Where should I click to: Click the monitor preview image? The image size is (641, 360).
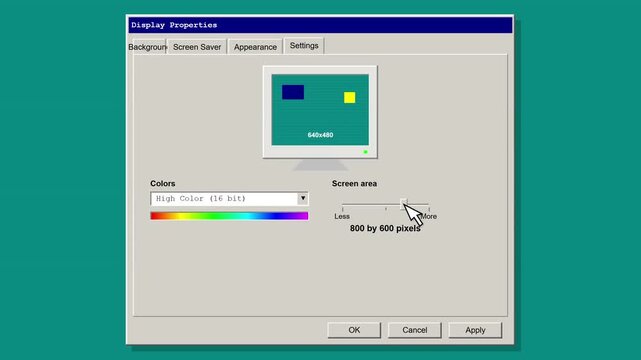coord(320,112)
